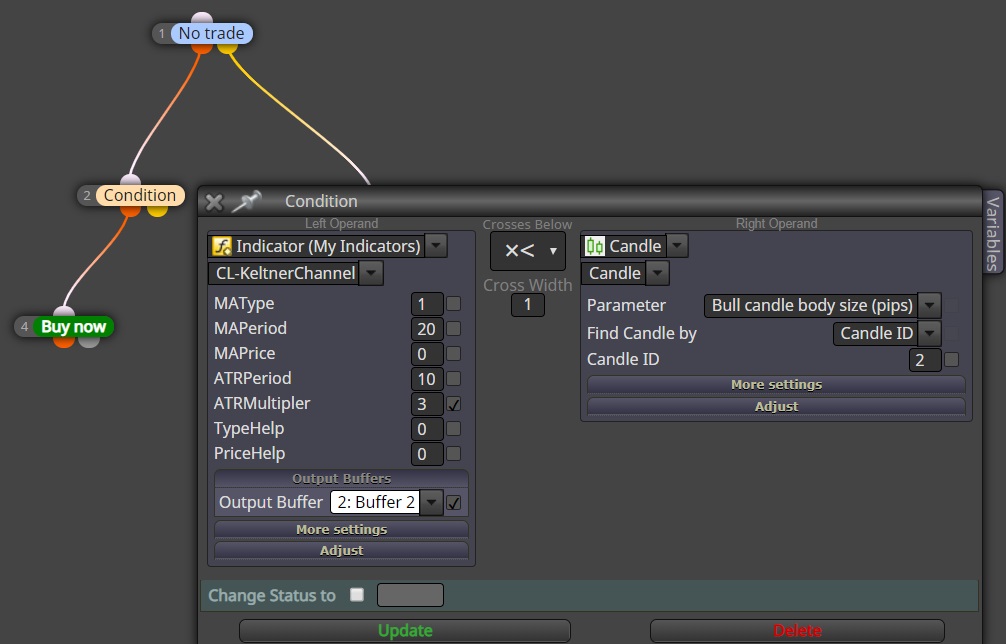This screenshot has width=1006, height=644.
Task: Edit the MAPeriod value 20 field
Action: coord(427,328)
